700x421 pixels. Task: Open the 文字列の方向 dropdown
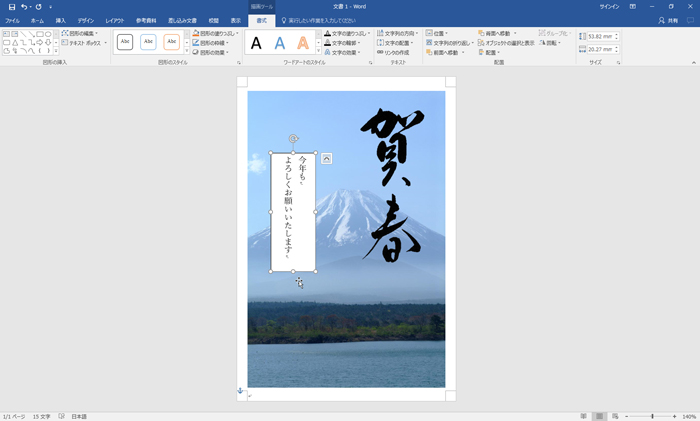(x=397, y=33)
